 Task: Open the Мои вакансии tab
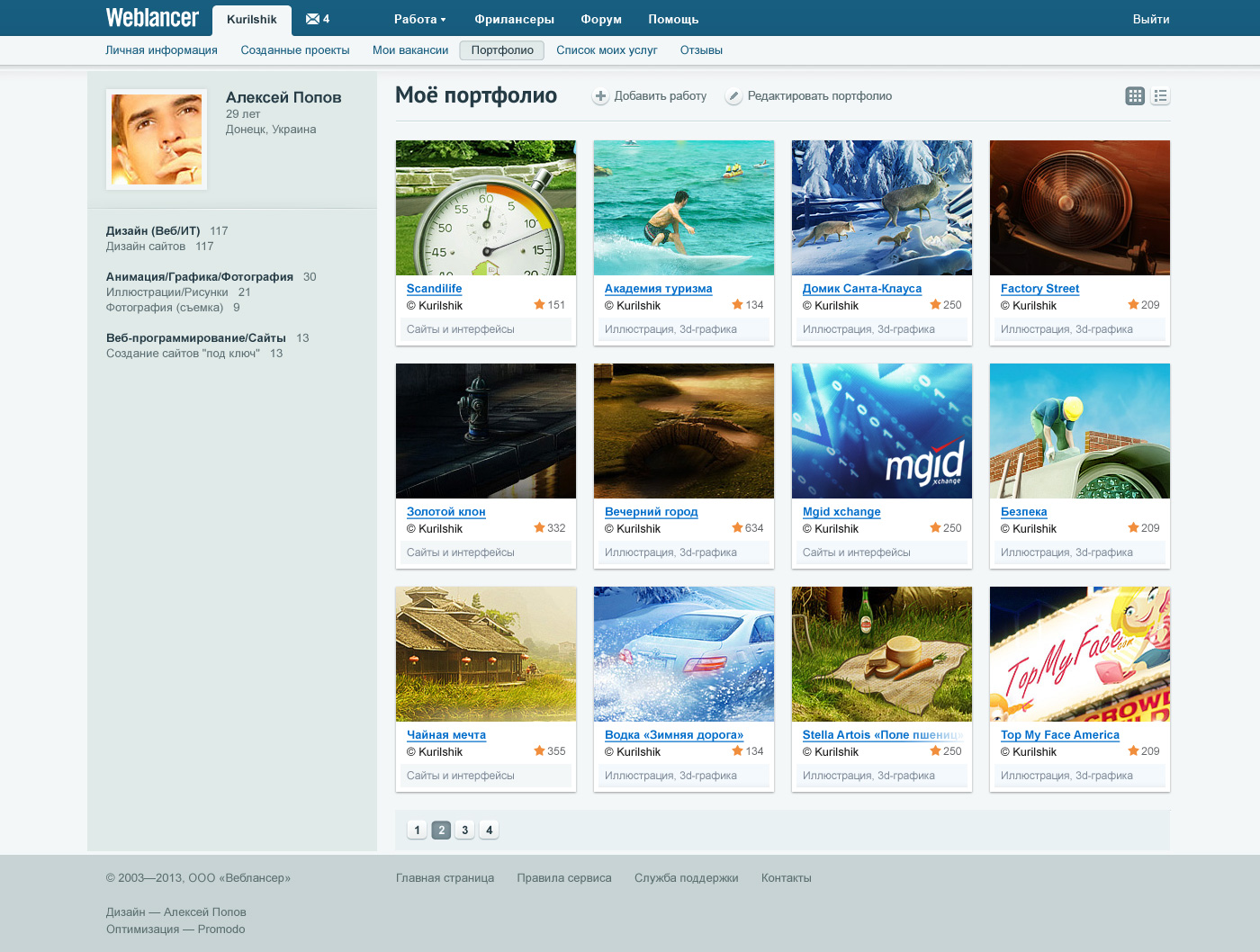coord(410,50)
